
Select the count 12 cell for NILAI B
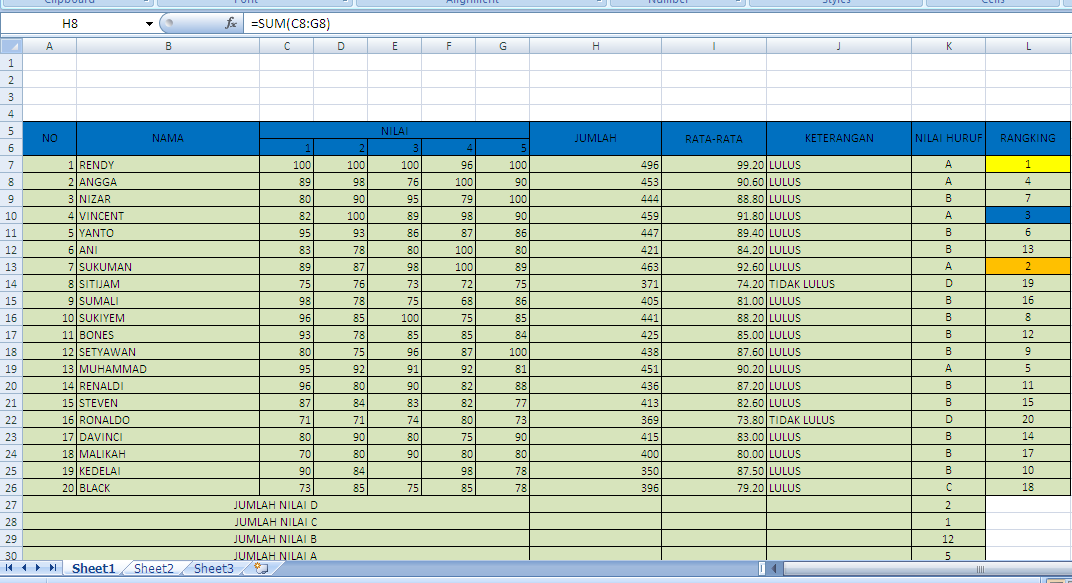[x=948, y=539]
